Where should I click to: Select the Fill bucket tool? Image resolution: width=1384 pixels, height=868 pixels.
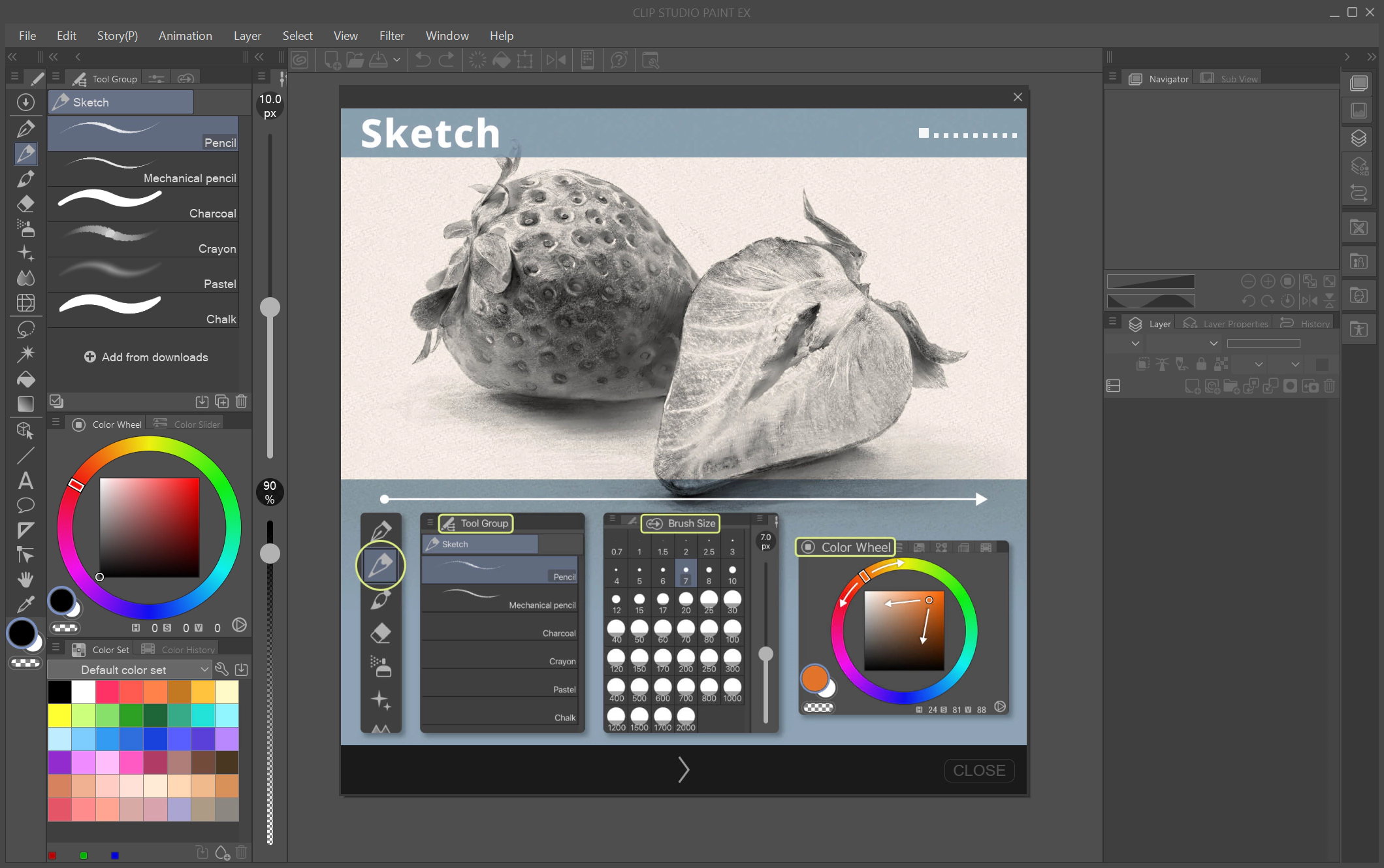coord(25,379)
